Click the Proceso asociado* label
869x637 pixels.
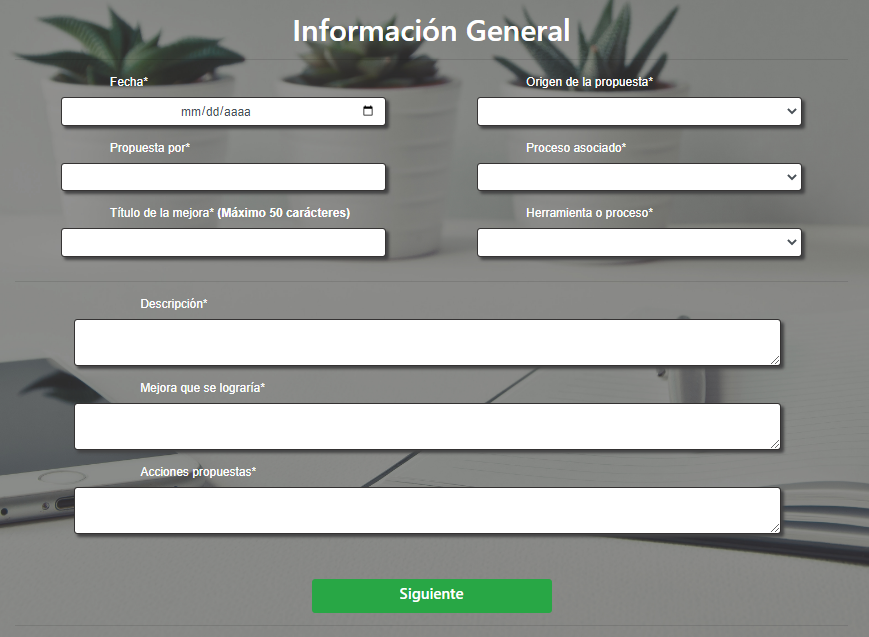576,148
